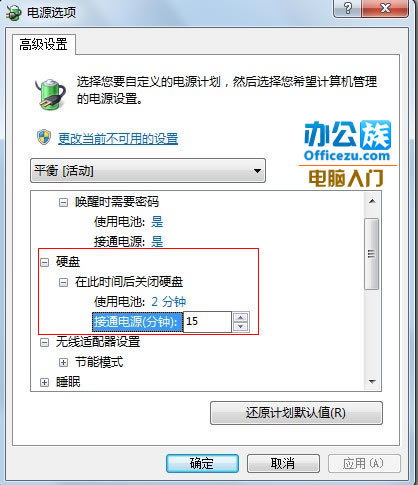Expand the 睡眠 tree node
418x485 pixels.
point(44,382)
